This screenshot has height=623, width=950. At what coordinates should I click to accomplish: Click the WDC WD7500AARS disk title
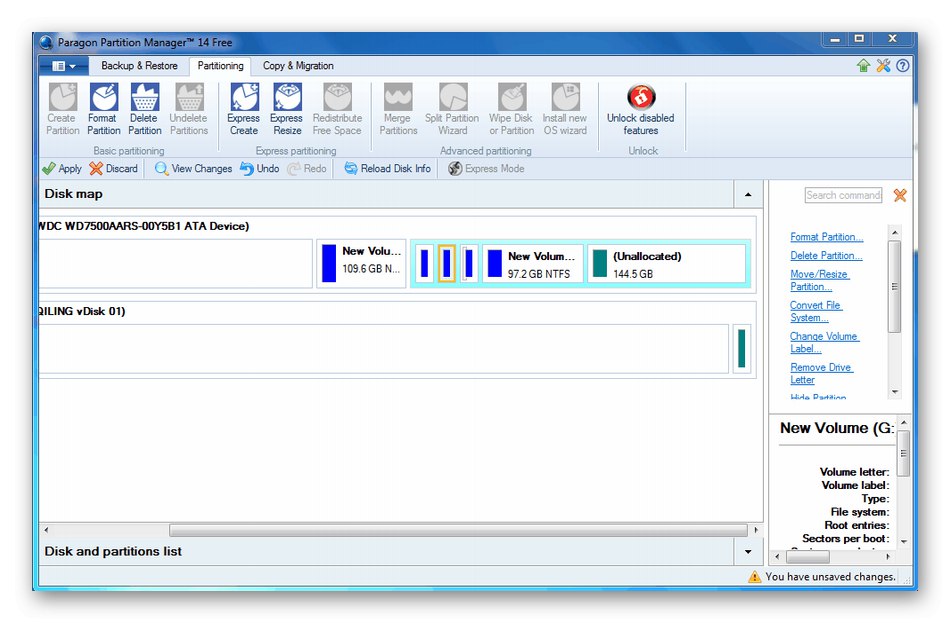(x=144, y=226)
